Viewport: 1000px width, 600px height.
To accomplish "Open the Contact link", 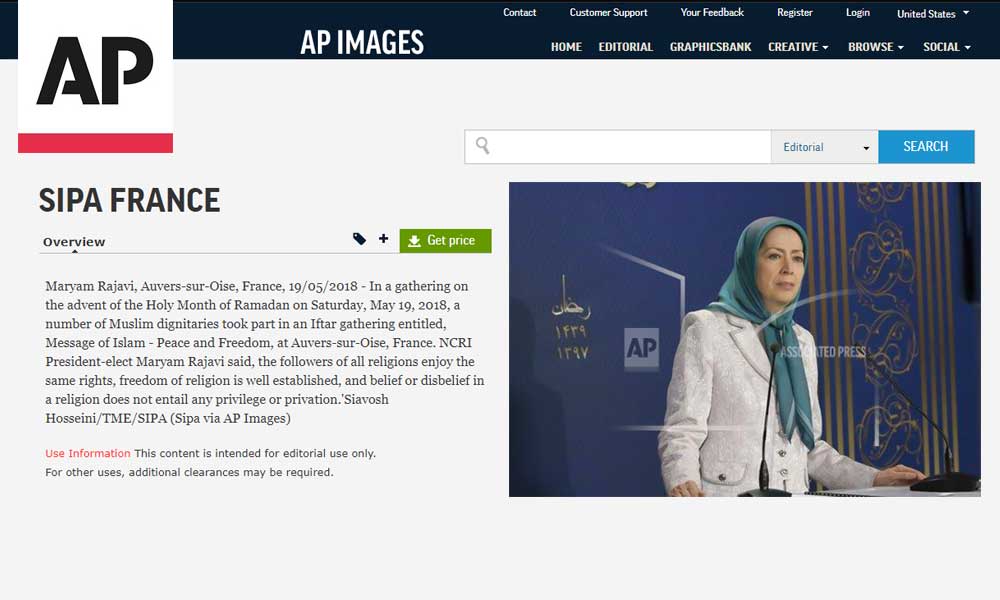I will 520,12.
